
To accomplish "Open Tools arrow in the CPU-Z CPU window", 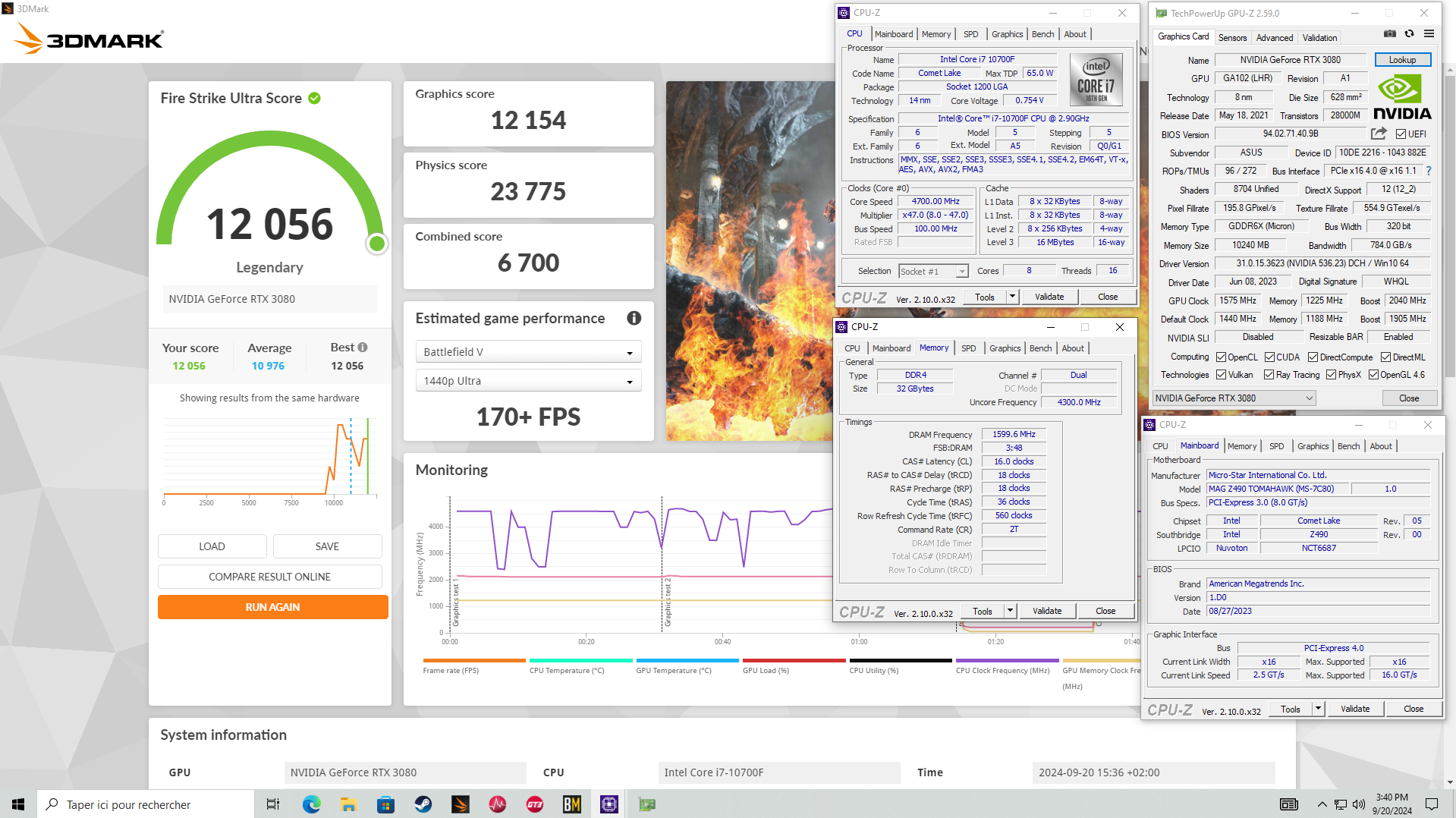I will point(1012,297).
